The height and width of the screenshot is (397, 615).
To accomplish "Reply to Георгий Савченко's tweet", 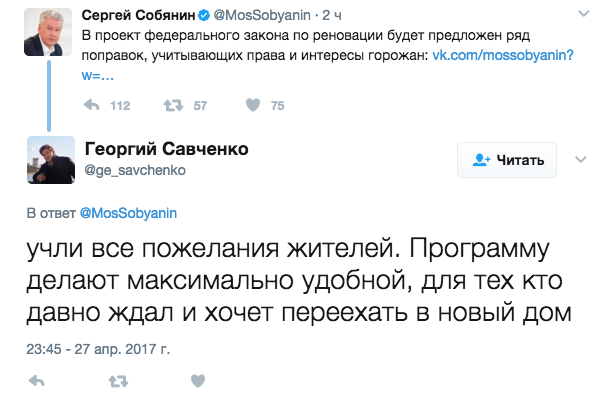I will point(37,381).
